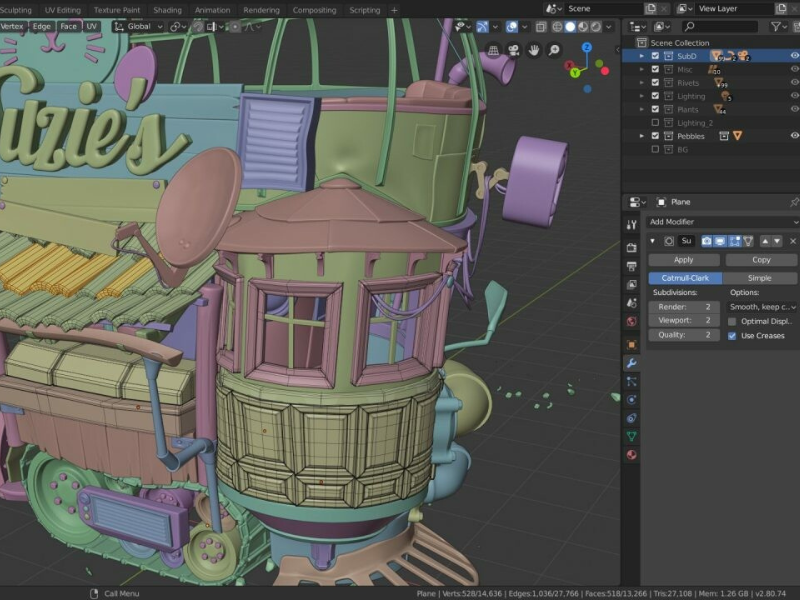This screenshot has width=800, height=600.
Task: Switch to the Shading workspace tab
Action: [167, 10]
